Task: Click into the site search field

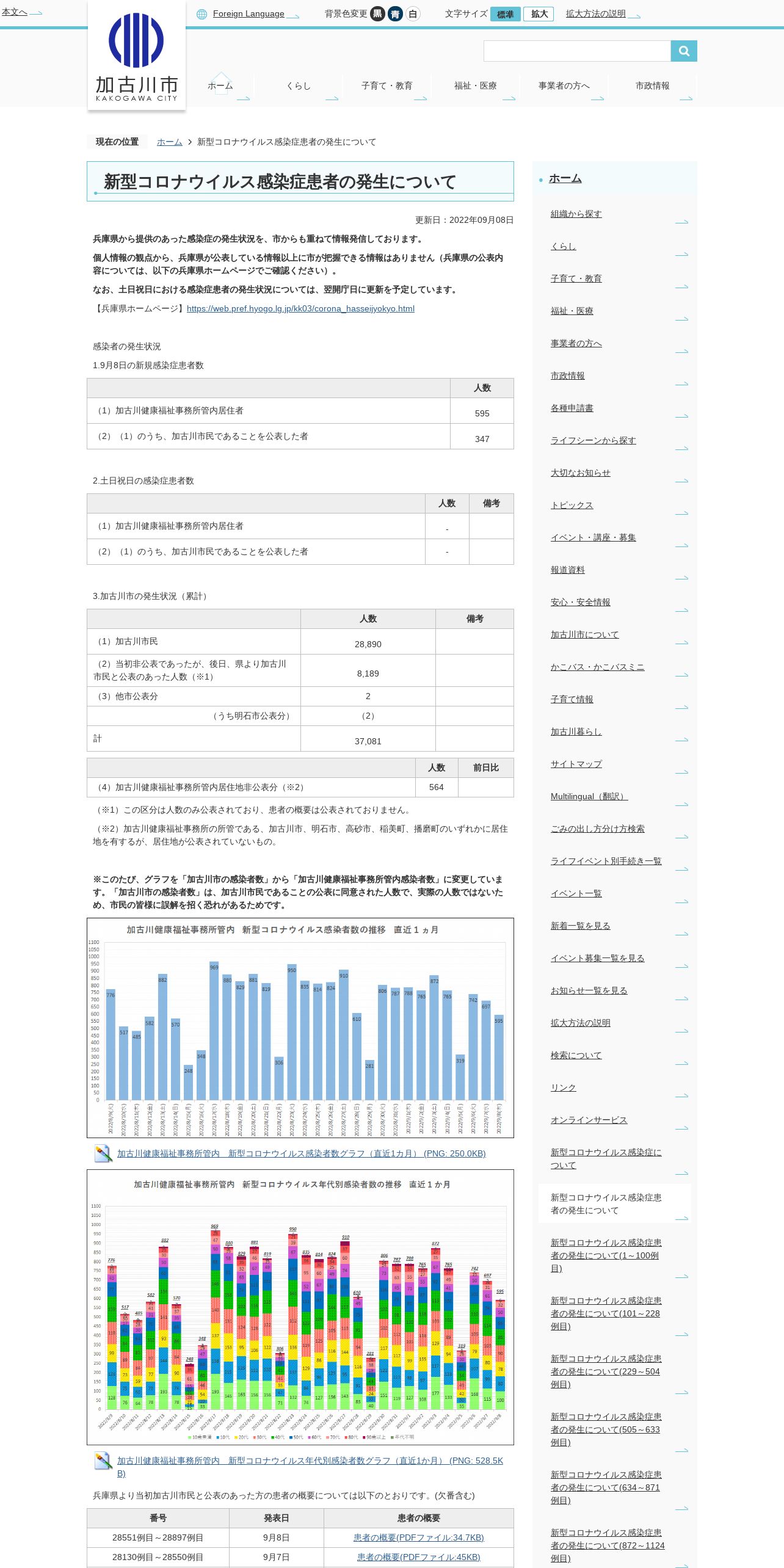Action: pos(577,51)
